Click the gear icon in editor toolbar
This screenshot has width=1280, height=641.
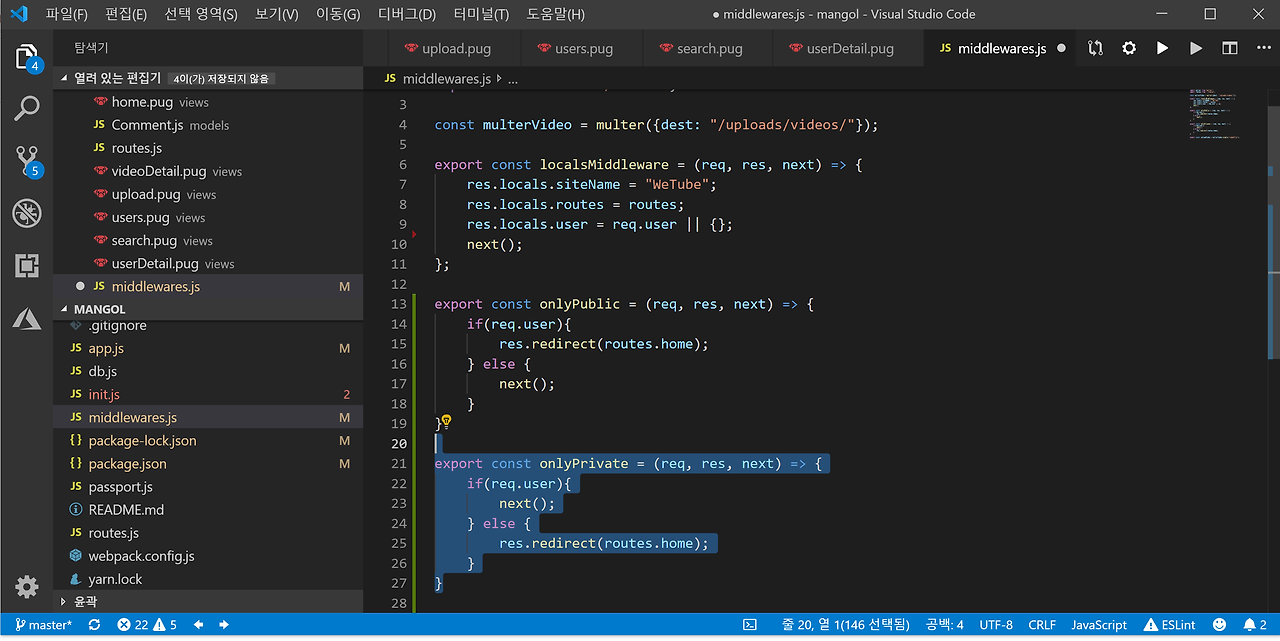tap(1129, 48)
